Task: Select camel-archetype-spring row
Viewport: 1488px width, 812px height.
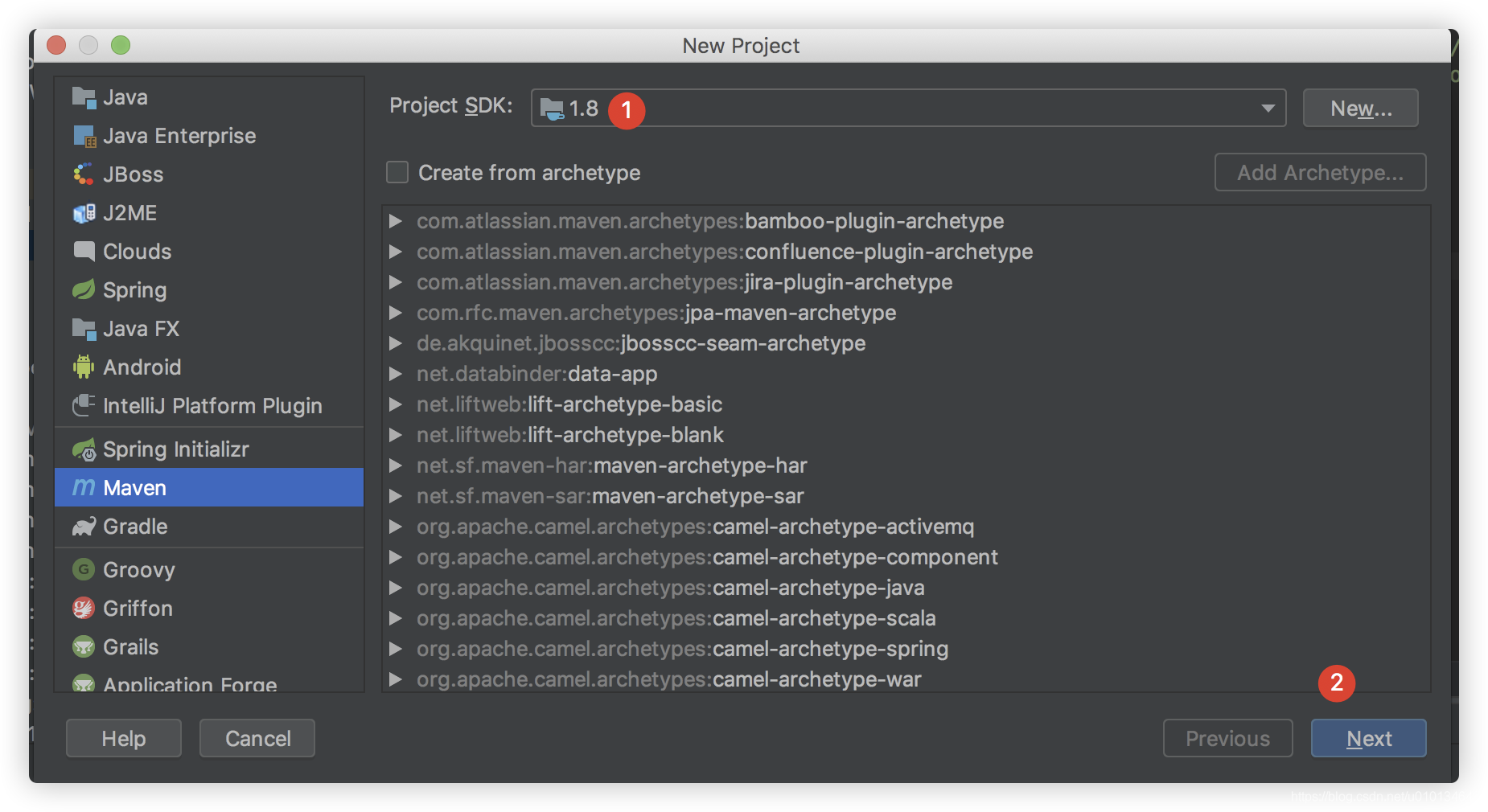Action: pos(906,649)
